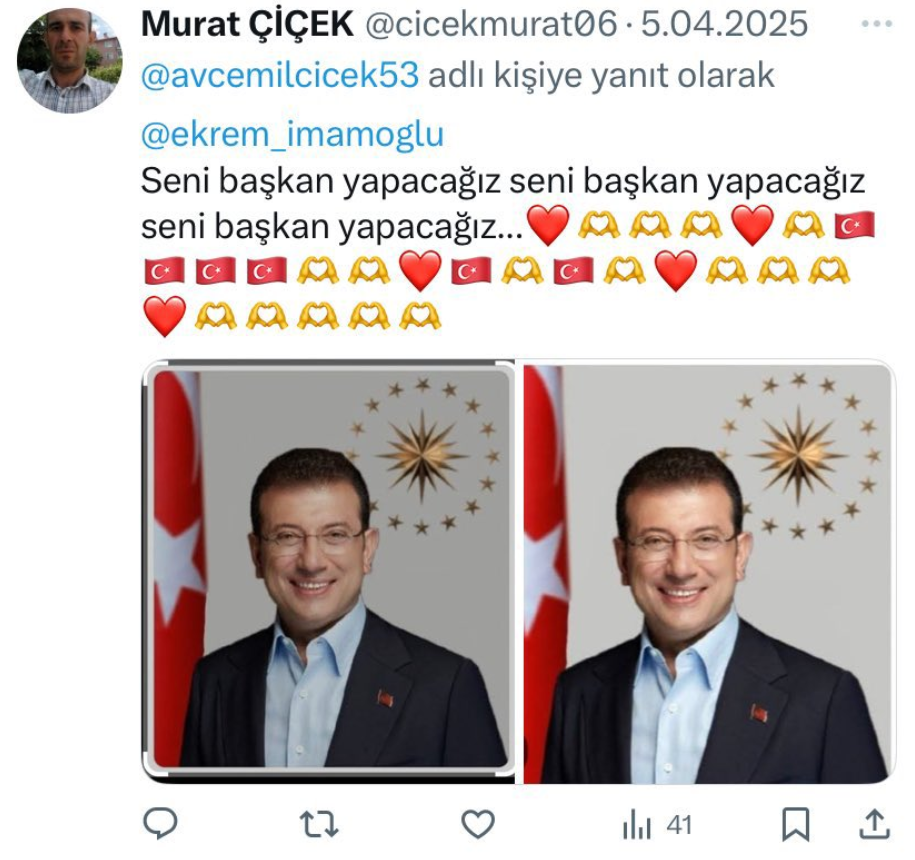The width and height of the screenshot is (915, 860).
Task: Like the tweet with the heart icon
Action: 478,824
